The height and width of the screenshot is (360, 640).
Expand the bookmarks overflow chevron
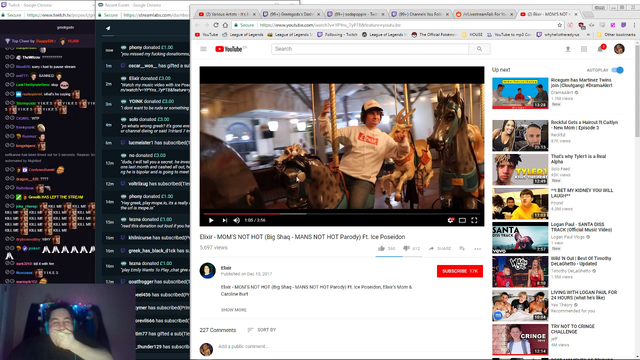588,35
